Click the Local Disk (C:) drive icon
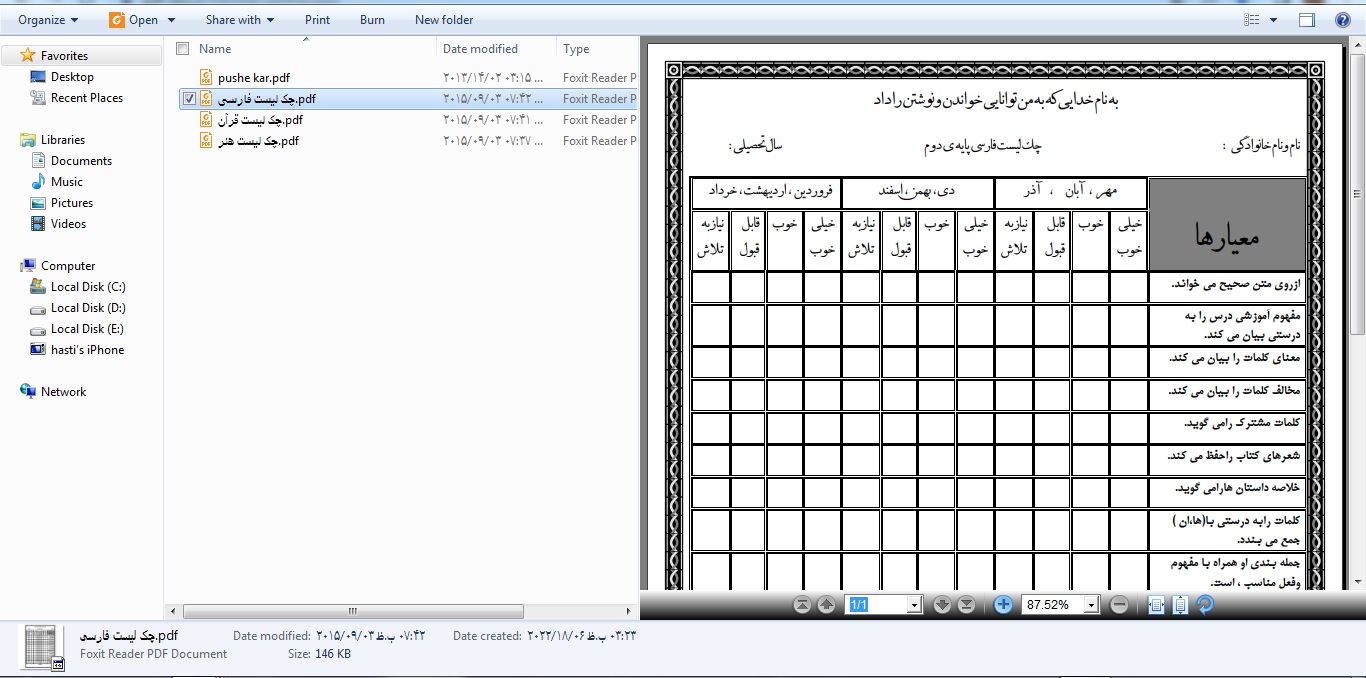This screenshot has height=678, width=1366. pyautogui.click(x=39, y=287)
